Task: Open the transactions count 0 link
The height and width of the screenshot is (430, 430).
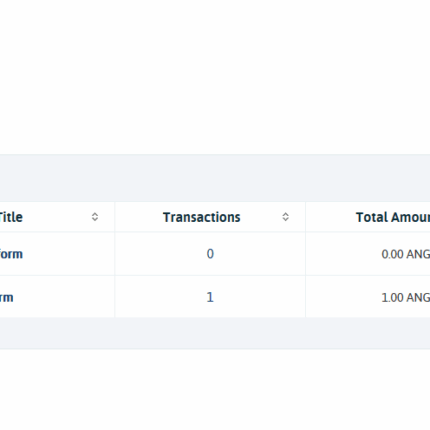Action: click(x=210, y=254)
